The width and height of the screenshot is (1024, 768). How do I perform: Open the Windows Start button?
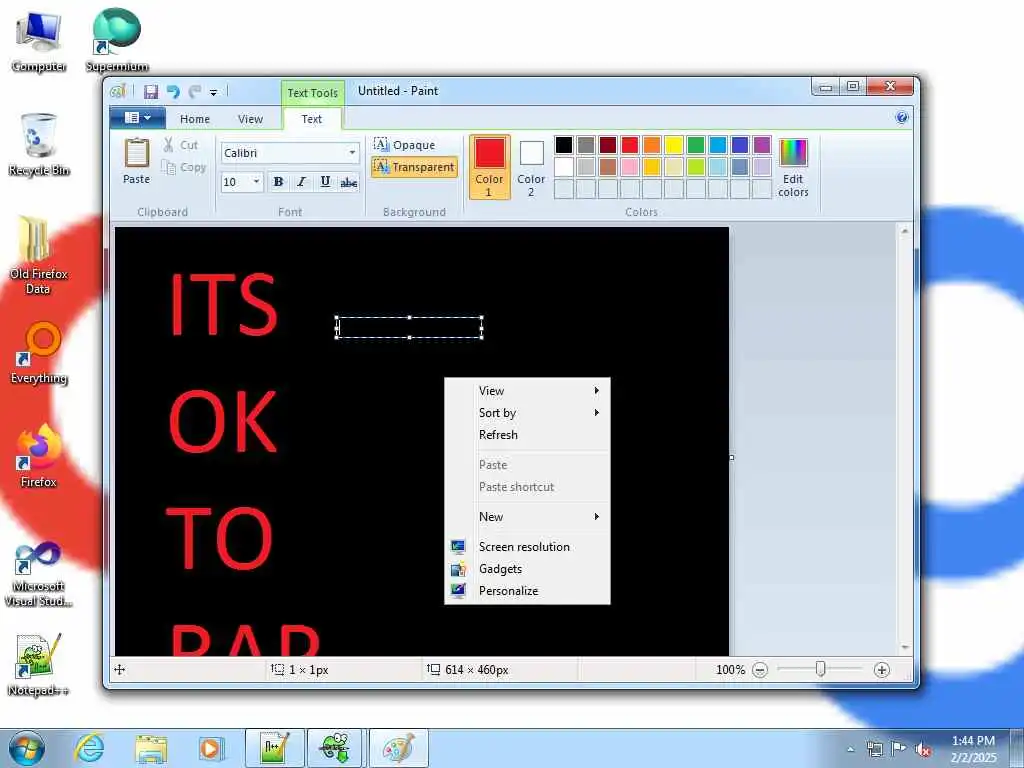click(x=26, y=748)
